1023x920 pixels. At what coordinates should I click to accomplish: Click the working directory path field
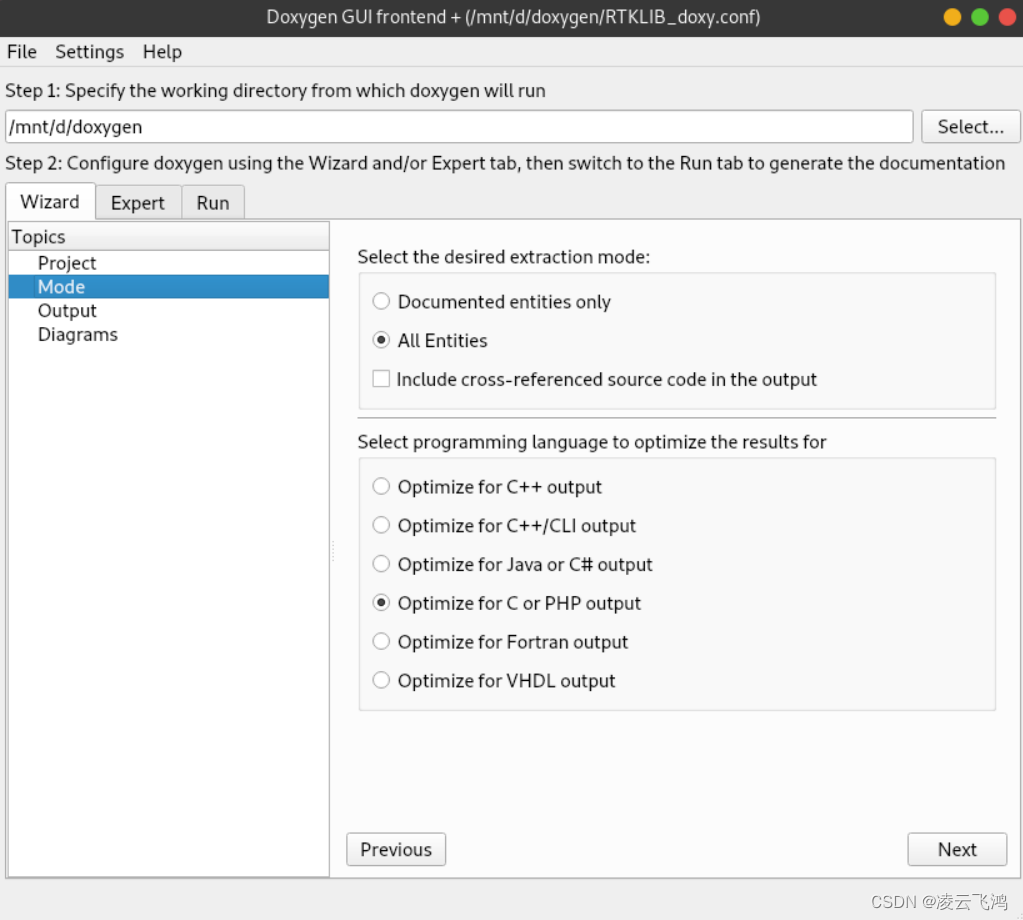[458, 127]
